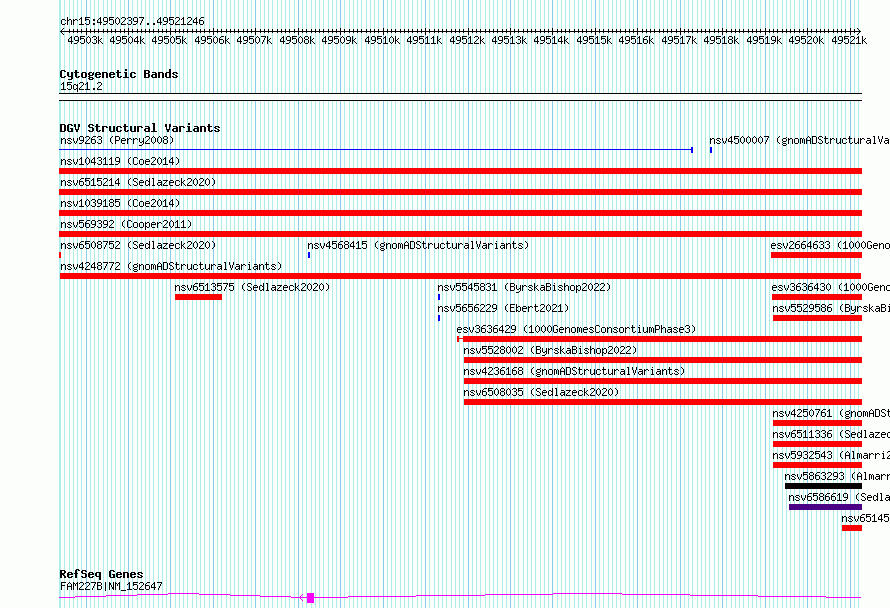The image size is (890, 608).
Task: Click nsv6508752 (Sedlazeck2020) label
Action: pos(138,245)
